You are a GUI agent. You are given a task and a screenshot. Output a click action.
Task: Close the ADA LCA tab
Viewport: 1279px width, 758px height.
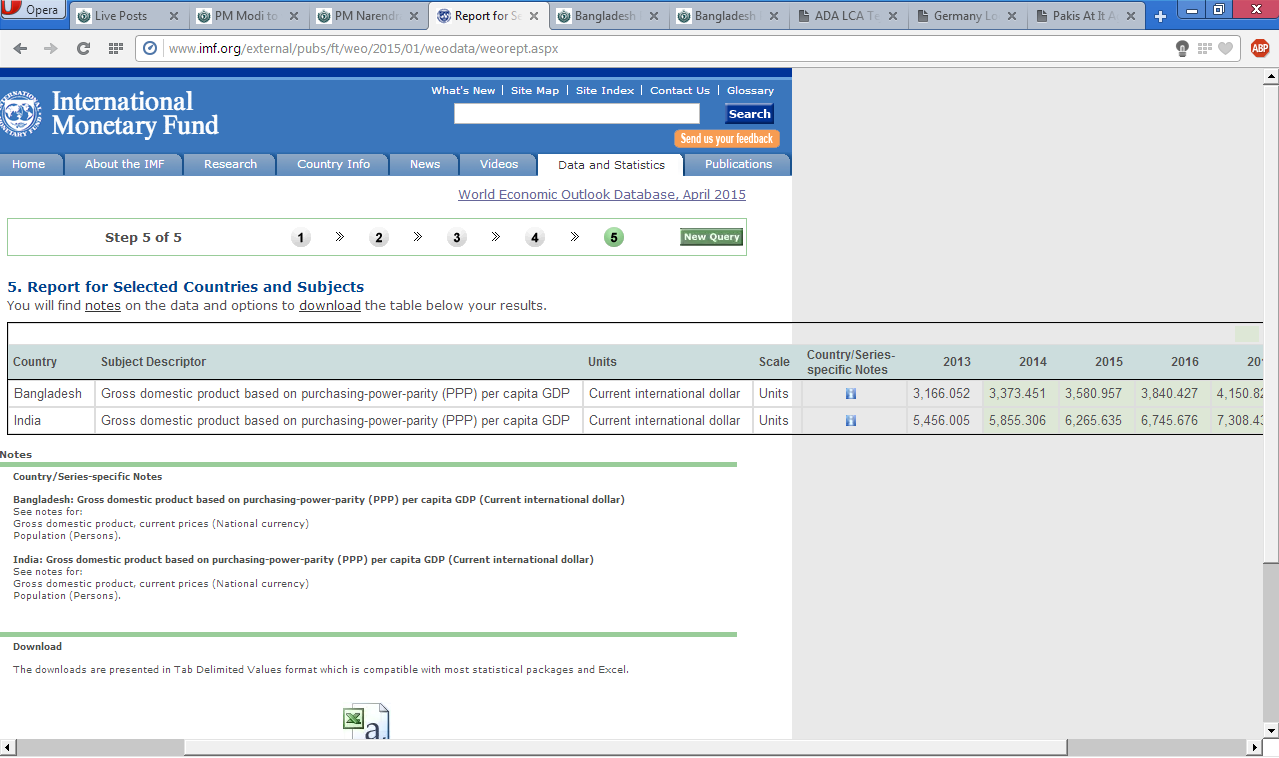pyautogui.click(x=893, y=16)
